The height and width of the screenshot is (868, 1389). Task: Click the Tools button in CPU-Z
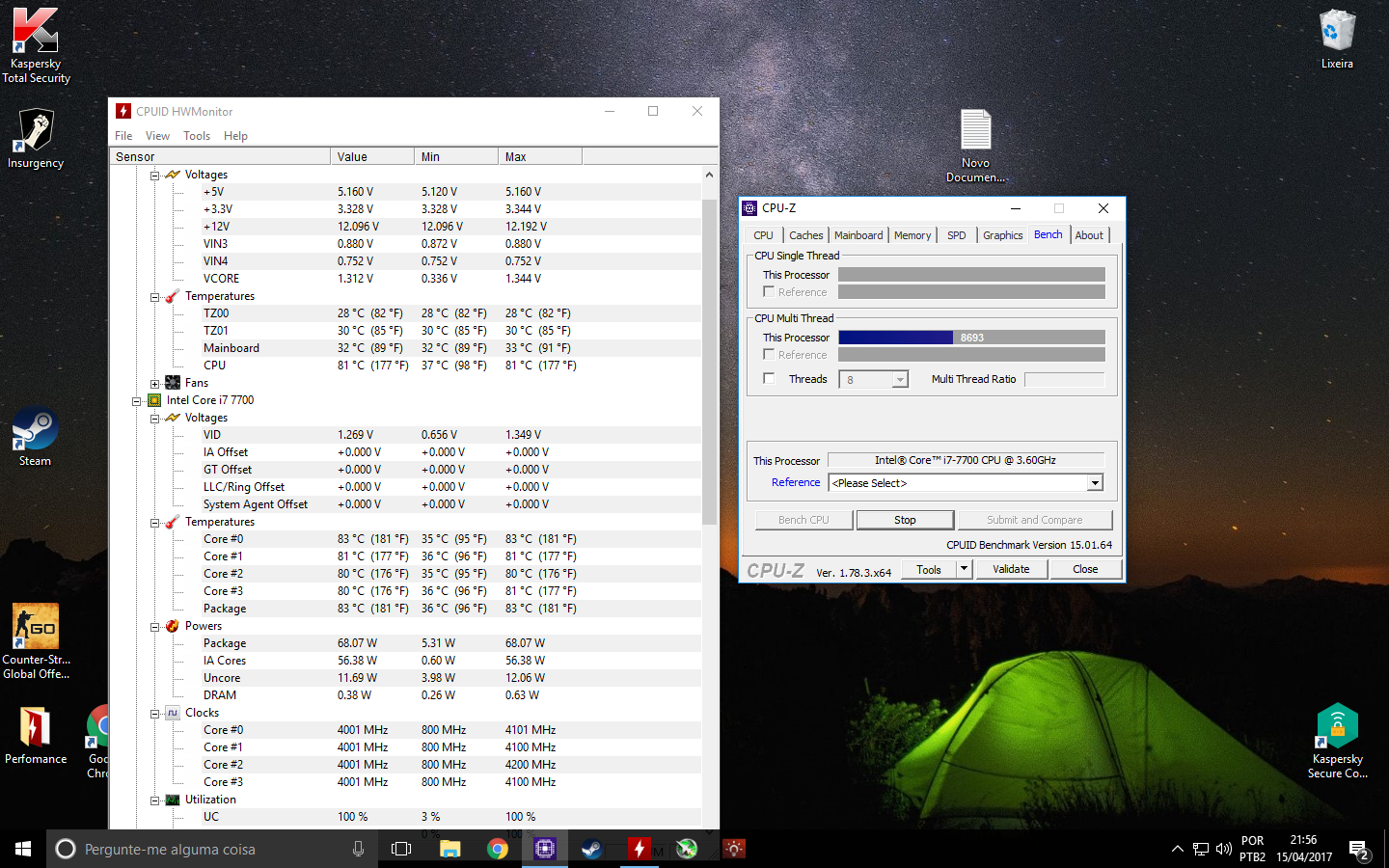(x=929, y=569)
